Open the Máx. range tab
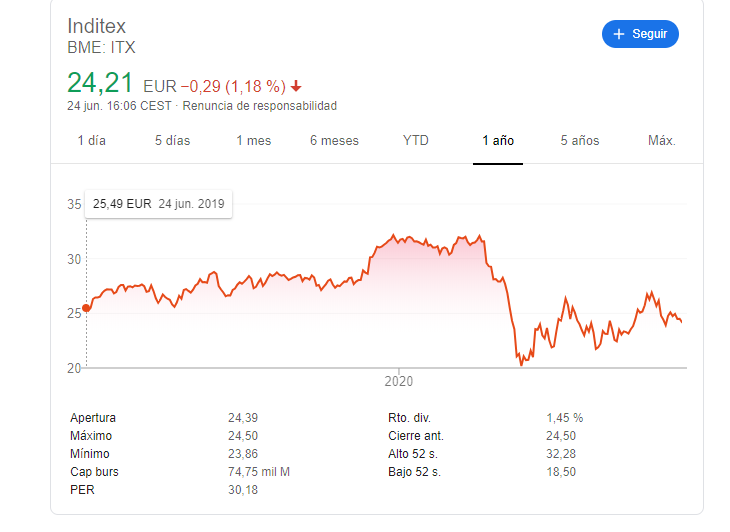730x532 pixels. click(x=662, y=141)
